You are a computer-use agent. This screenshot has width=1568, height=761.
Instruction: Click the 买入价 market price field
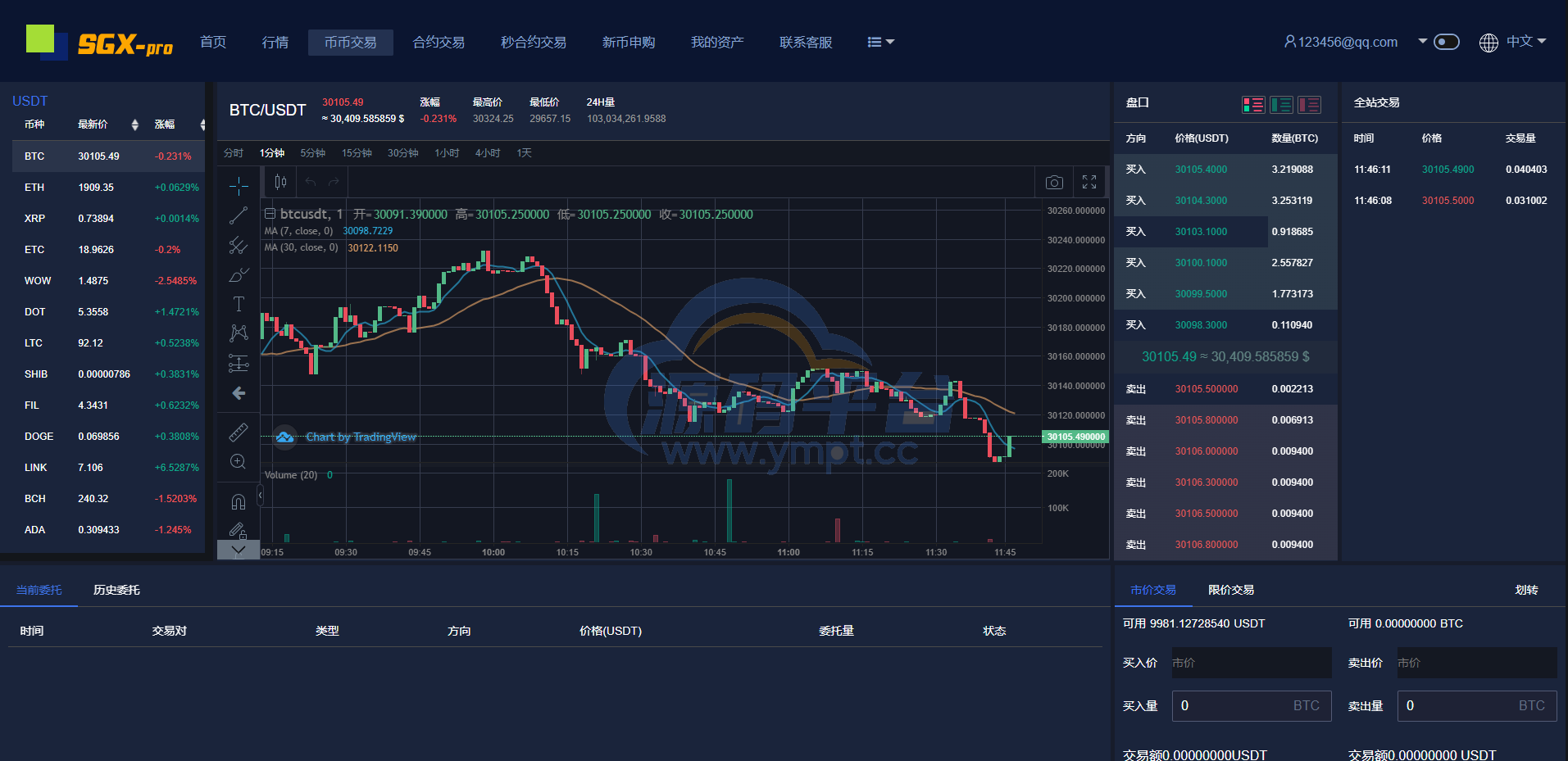[1252, 663]
